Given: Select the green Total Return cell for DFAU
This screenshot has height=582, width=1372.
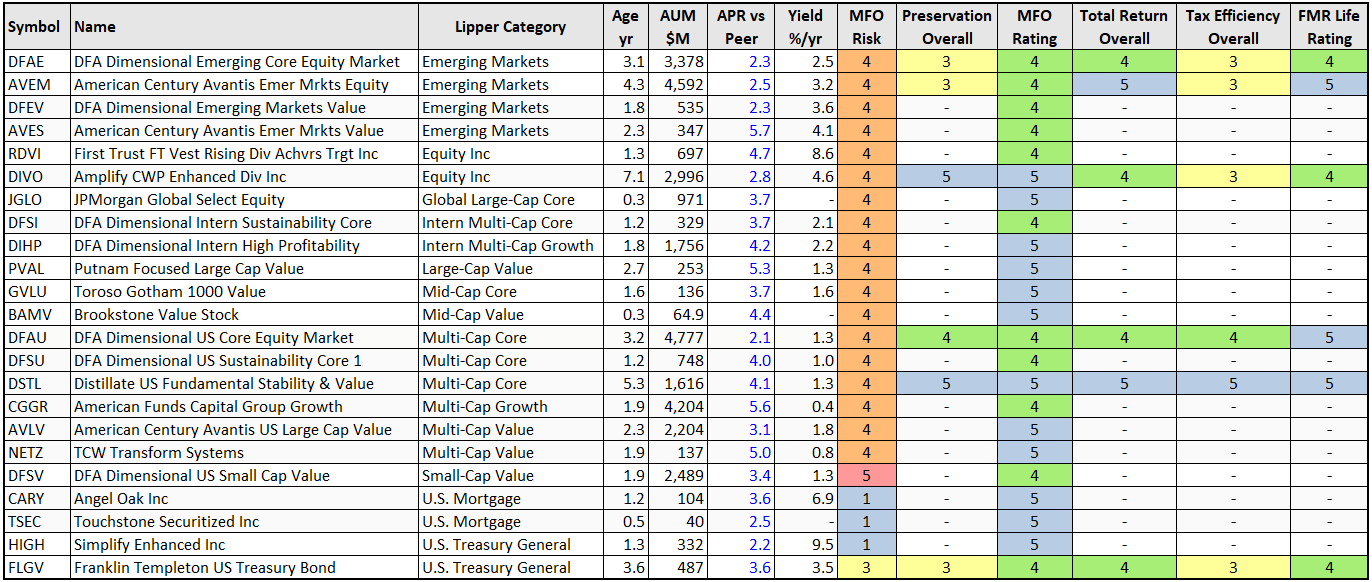Looking at the screenshot, I should pyautogui.click(x=1123, y=338).
